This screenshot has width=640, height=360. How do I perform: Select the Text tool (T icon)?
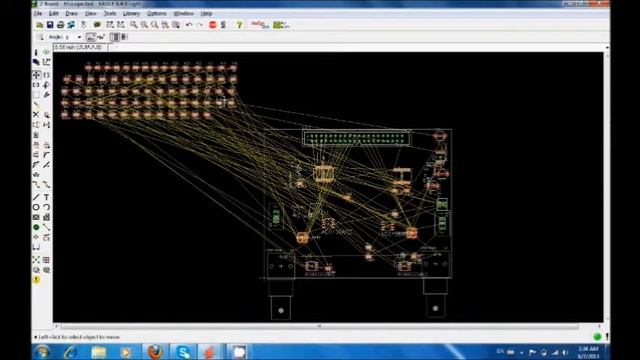[x=47, y=197]
